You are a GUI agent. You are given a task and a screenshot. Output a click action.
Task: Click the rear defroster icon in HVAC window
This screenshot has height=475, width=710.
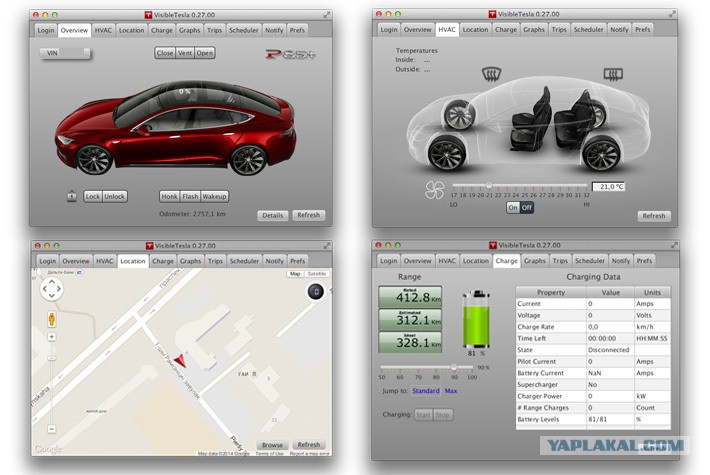click(x=613, y=74)
